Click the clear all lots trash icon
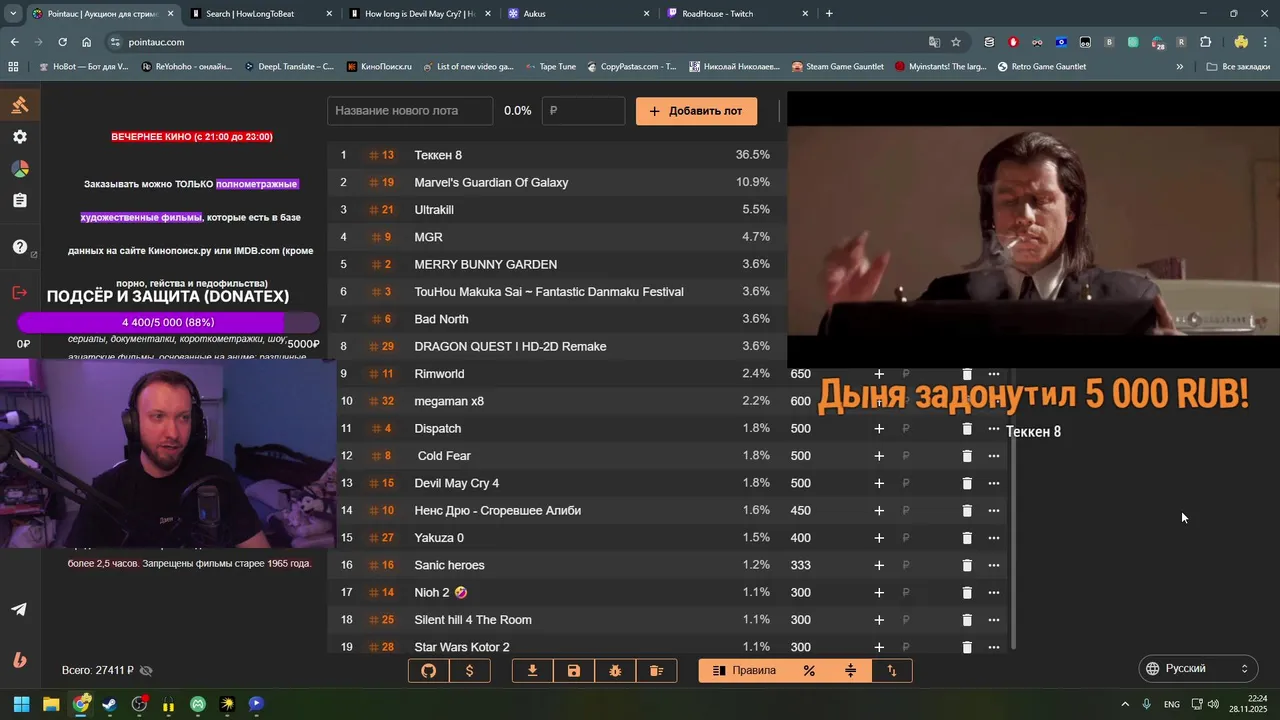The width and height of the screenshot is (1280, 720). click(x=656, y=671)
